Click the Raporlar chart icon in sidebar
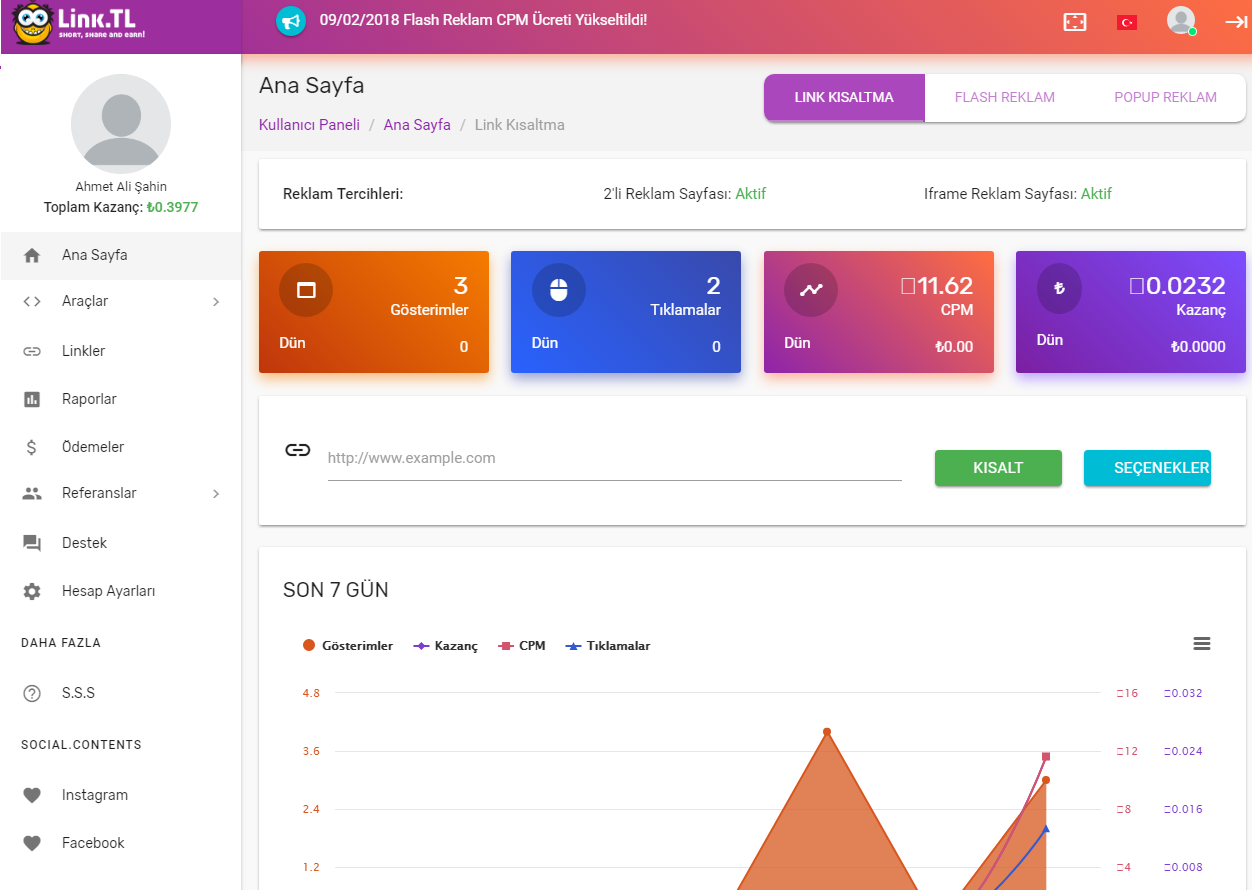This screenshot has width=1252, height=896. tap(32, 399)
